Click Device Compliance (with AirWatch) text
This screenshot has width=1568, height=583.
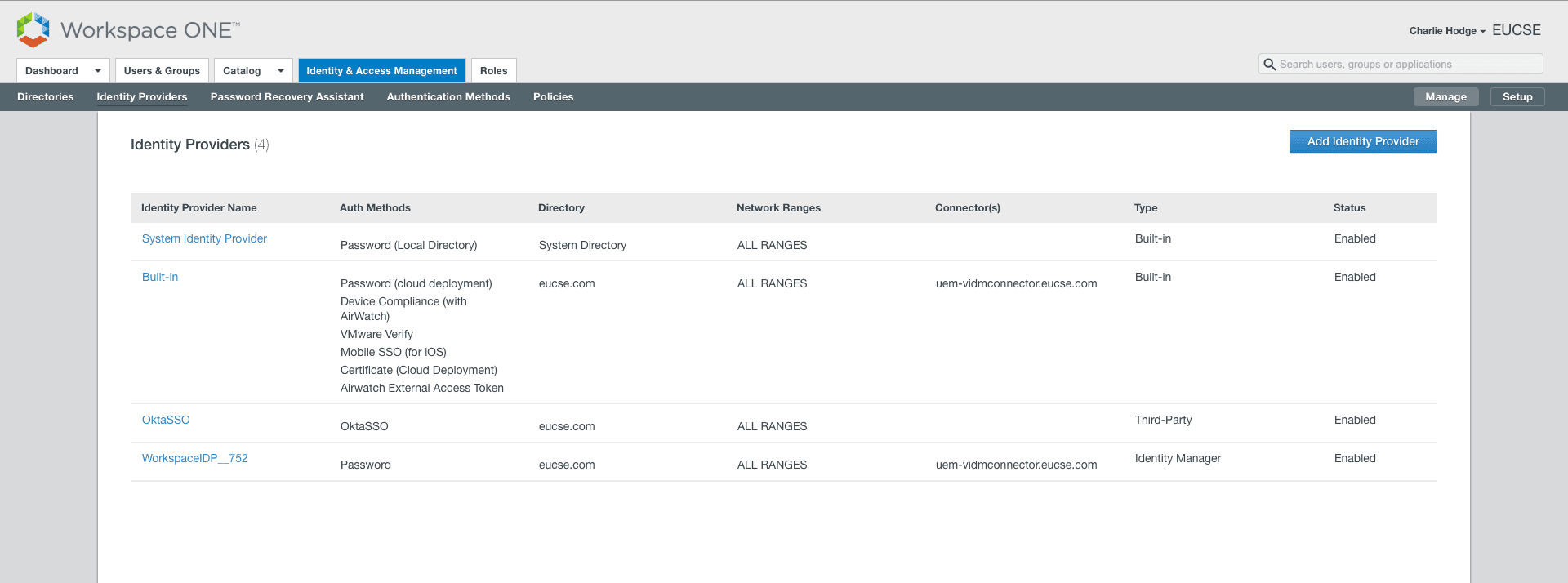403,309
